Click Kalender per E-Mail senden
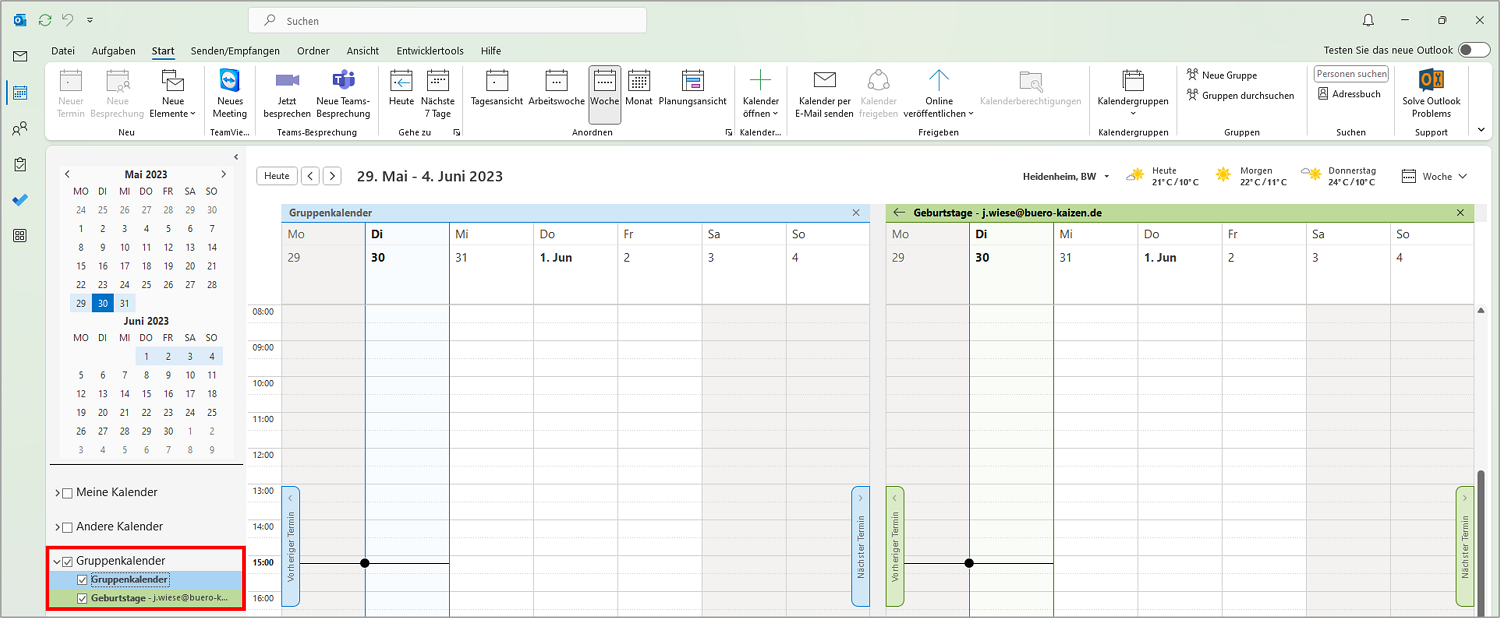1500x618 pixels. pos(824,94)
